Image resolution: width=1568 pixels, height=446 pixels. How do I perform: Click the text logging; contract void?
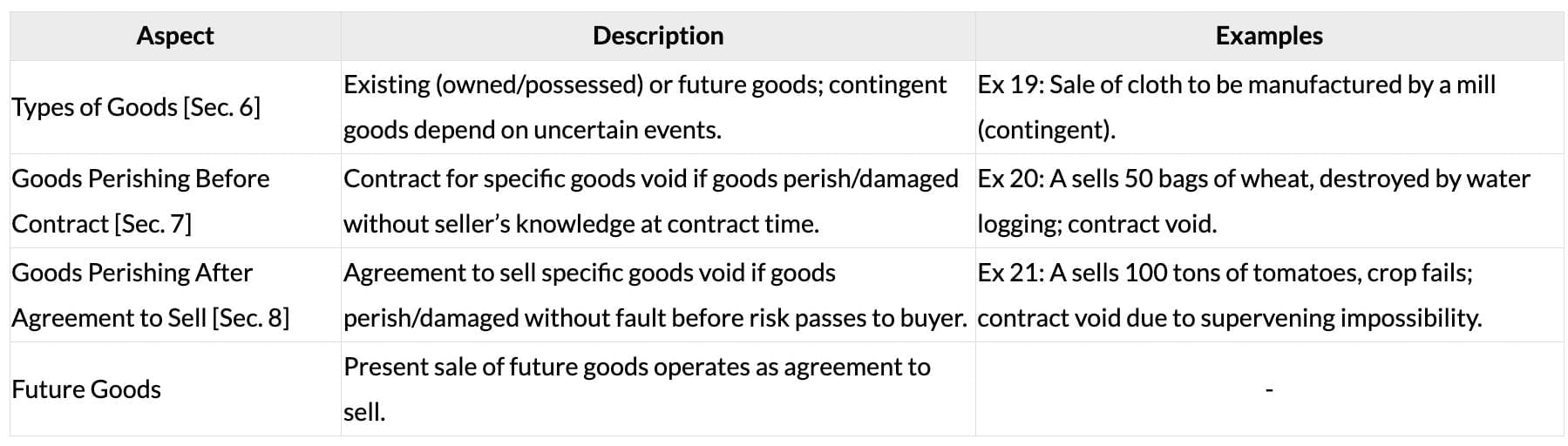pos(1096,224)
